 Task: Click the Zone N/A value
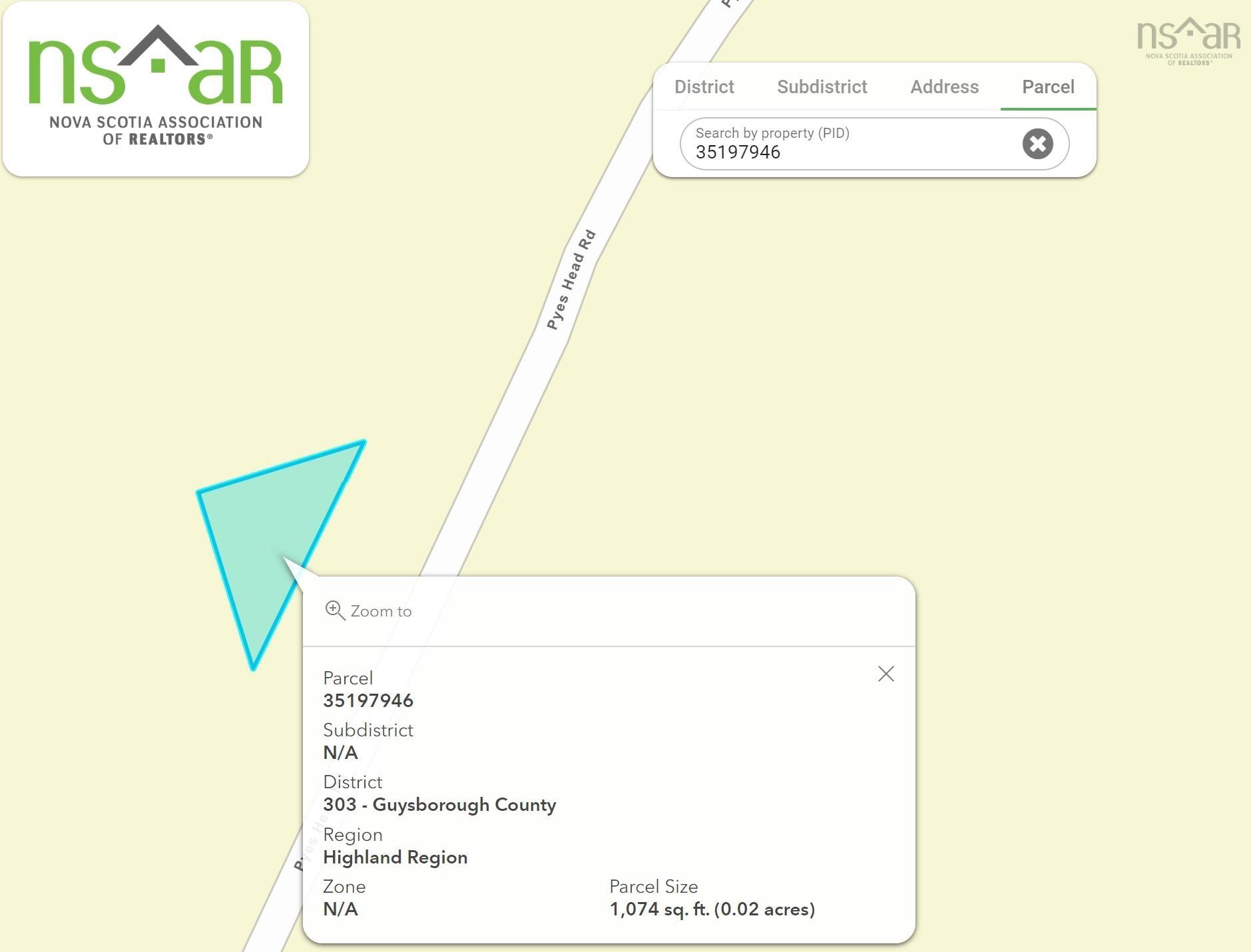point(340,909)
